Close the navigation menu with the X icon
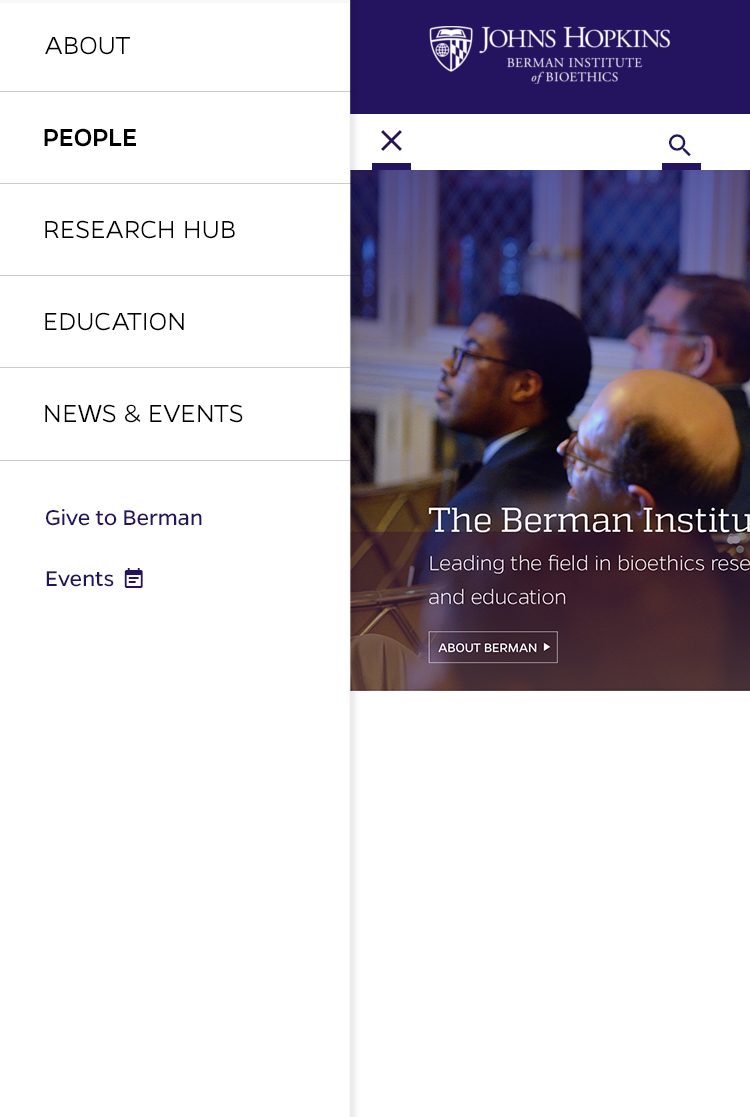750x1117 pixels. pyautogui.click(x=391, y=141)
